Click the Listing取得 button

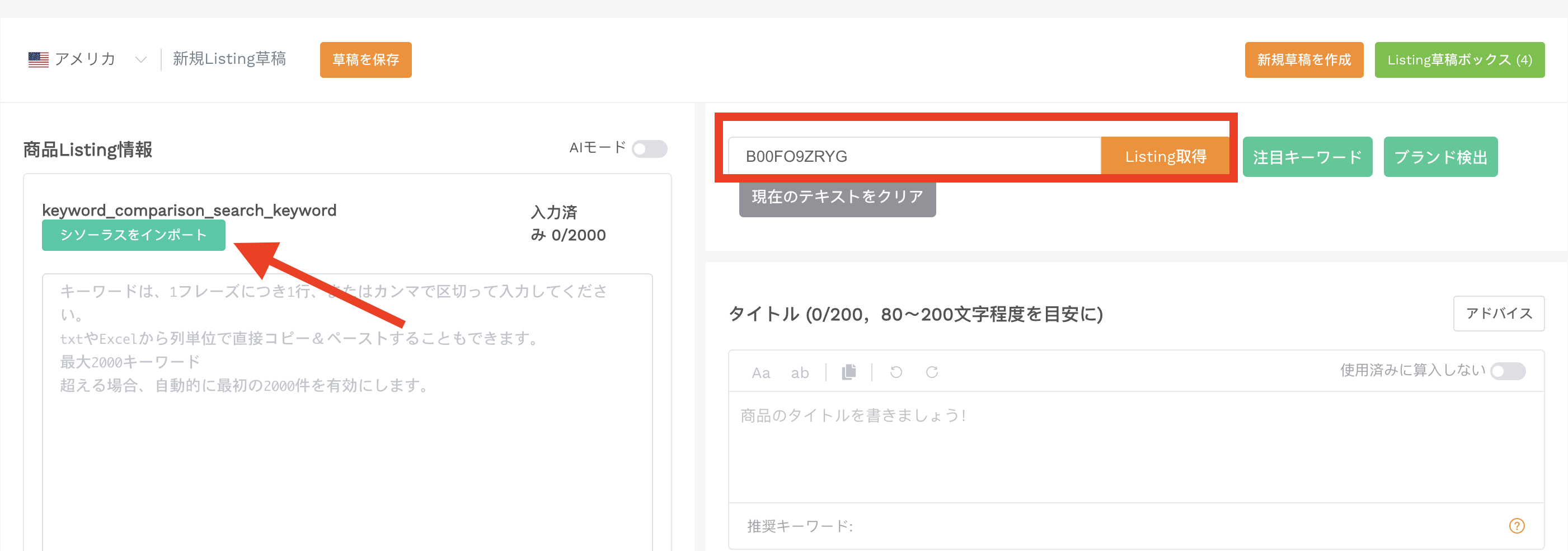[x=1165, y=156]
